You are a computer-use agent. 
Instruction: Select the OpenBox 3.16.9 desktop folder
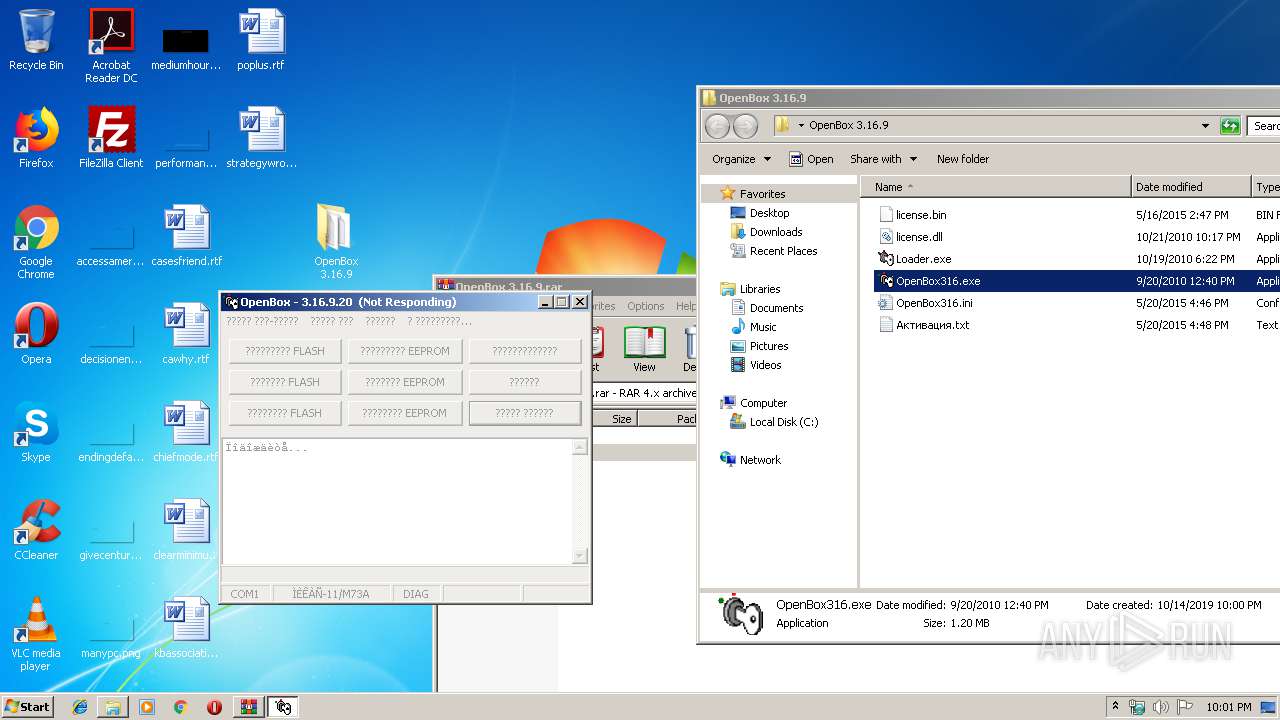coord(336,242)
